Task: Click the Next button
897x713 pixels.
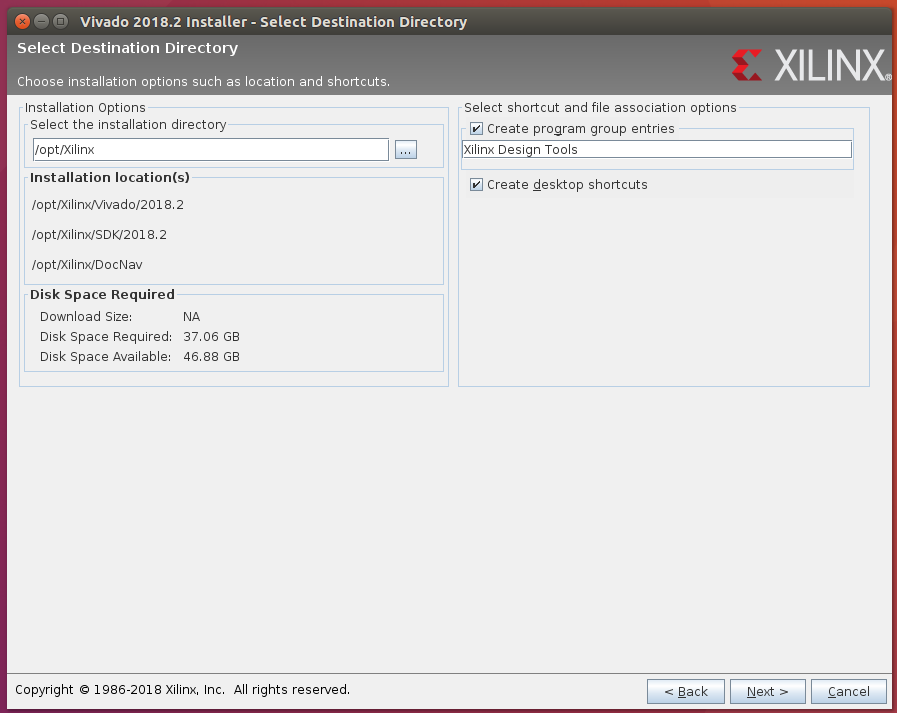Action: (768, 691)
